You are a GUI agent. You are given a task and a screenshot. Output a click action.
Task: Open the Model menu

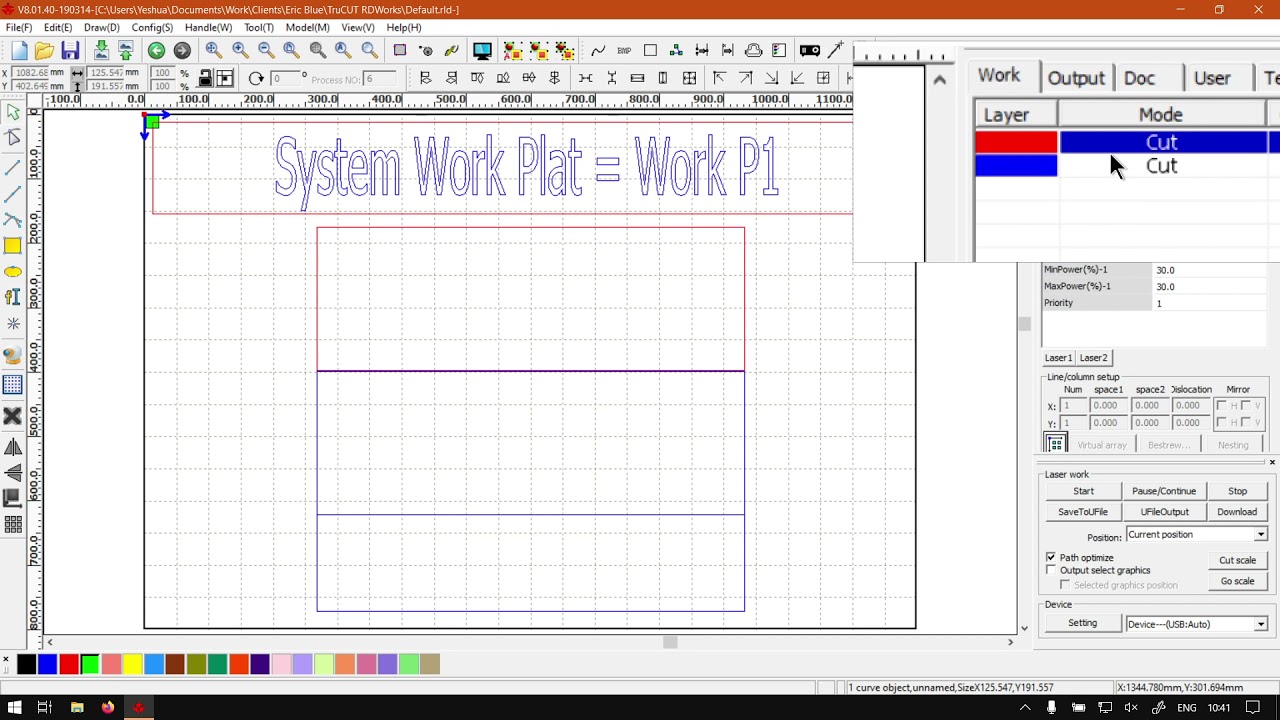pyautogui.click(x=307, y=28)
